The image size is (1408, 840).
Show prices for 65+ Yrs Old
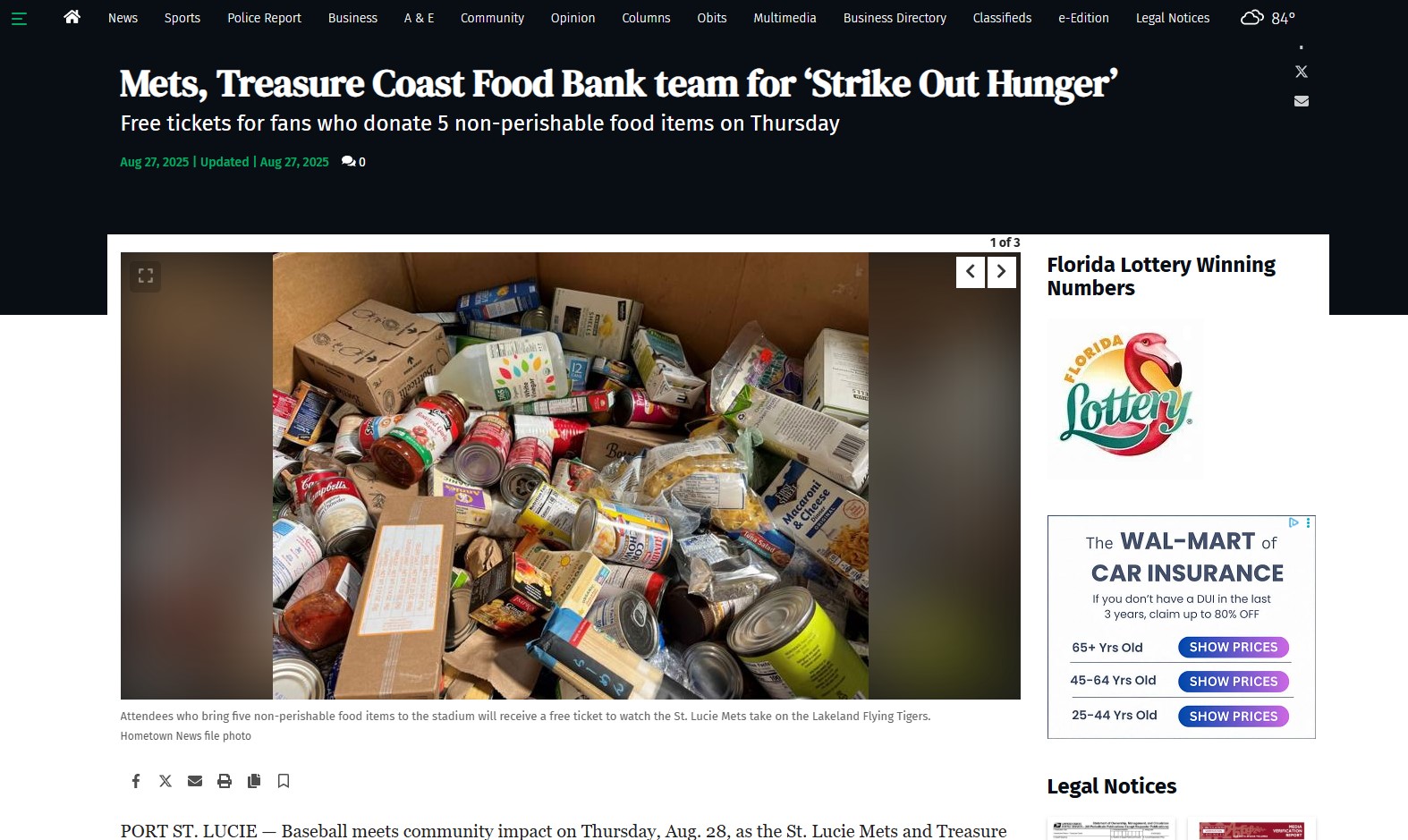pyautogui.click(x=1234, y=648)
